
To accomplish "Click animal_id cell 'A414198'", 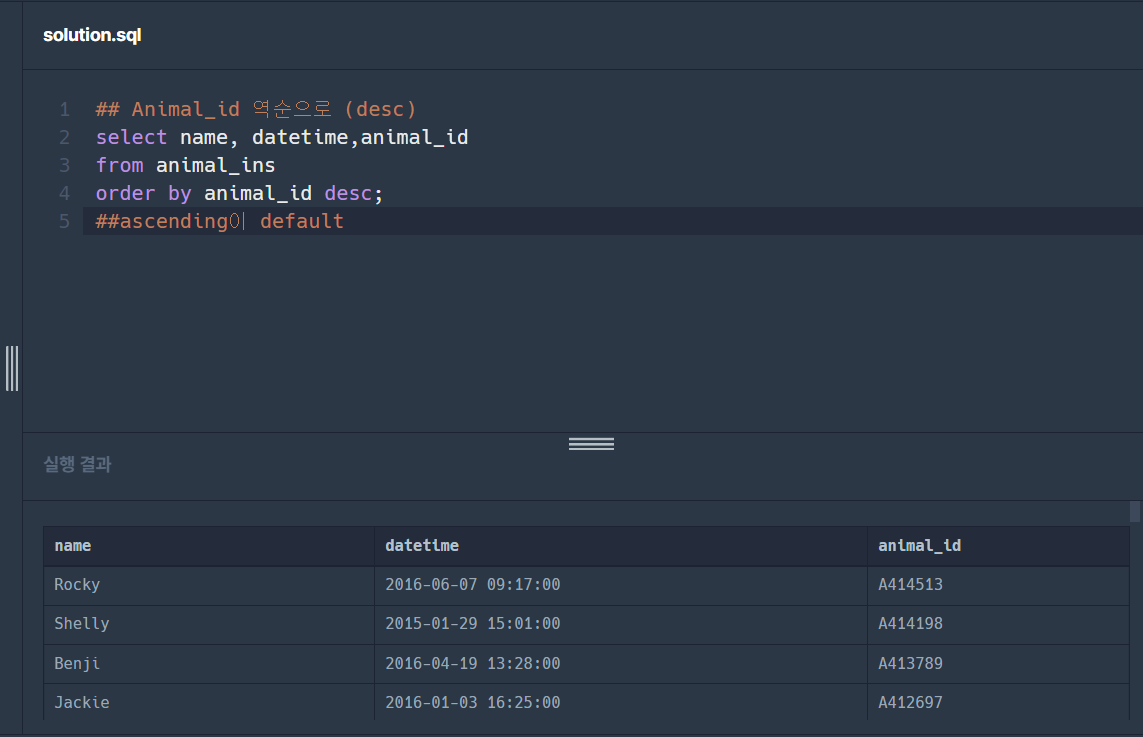I will pyautogui.click(x=998, y=625).
